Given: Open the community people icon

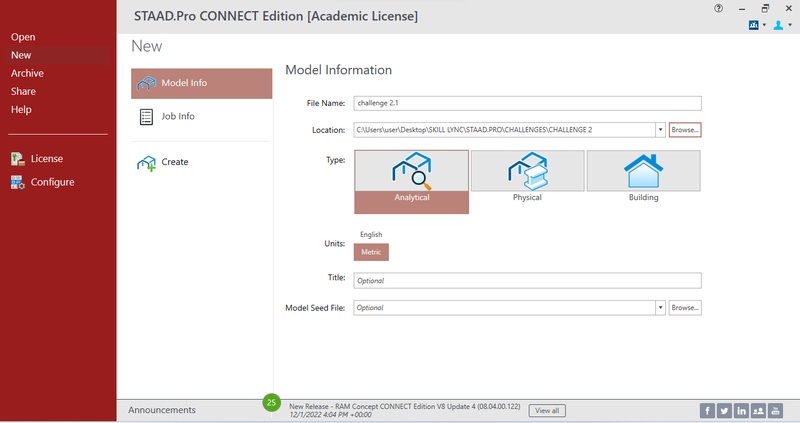Looking at the screenshot, I should coord(758,410).
